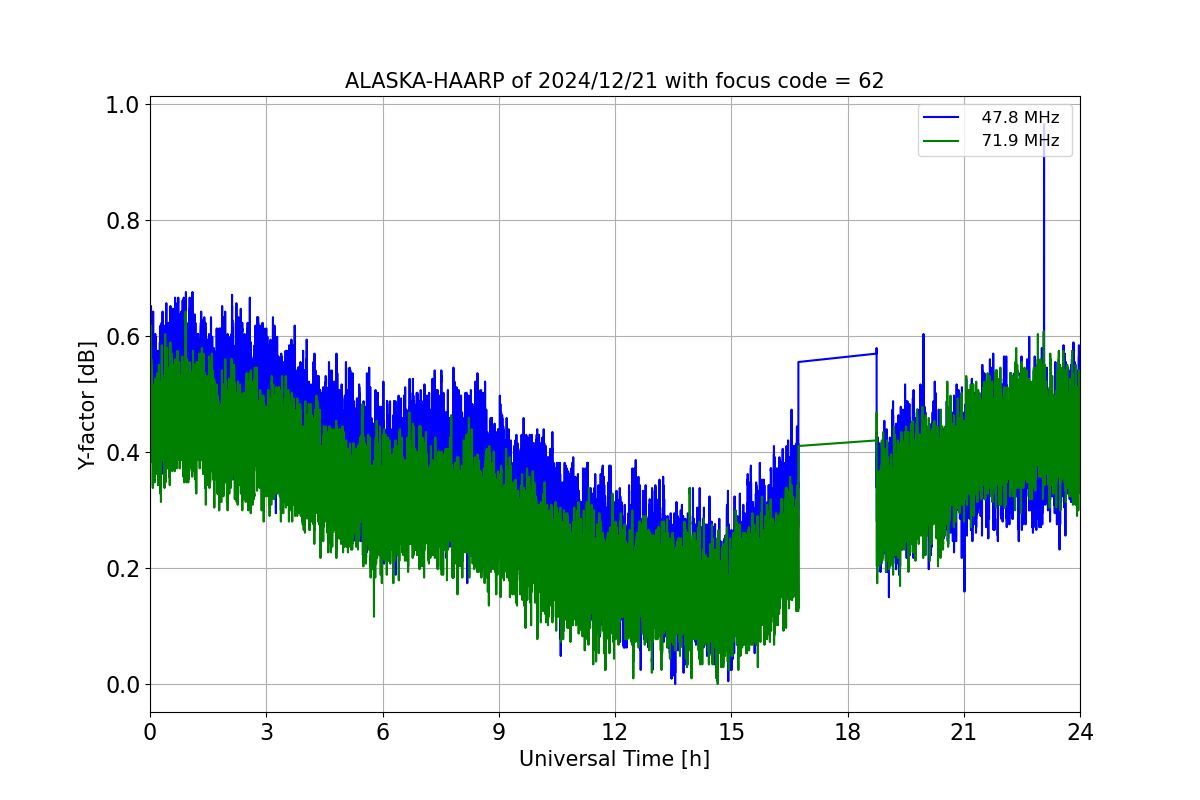The height and width of the screenshot is (800, 1200).
Task: Select the 47.8 MHz legend label
Action: tap(1020, 118)
